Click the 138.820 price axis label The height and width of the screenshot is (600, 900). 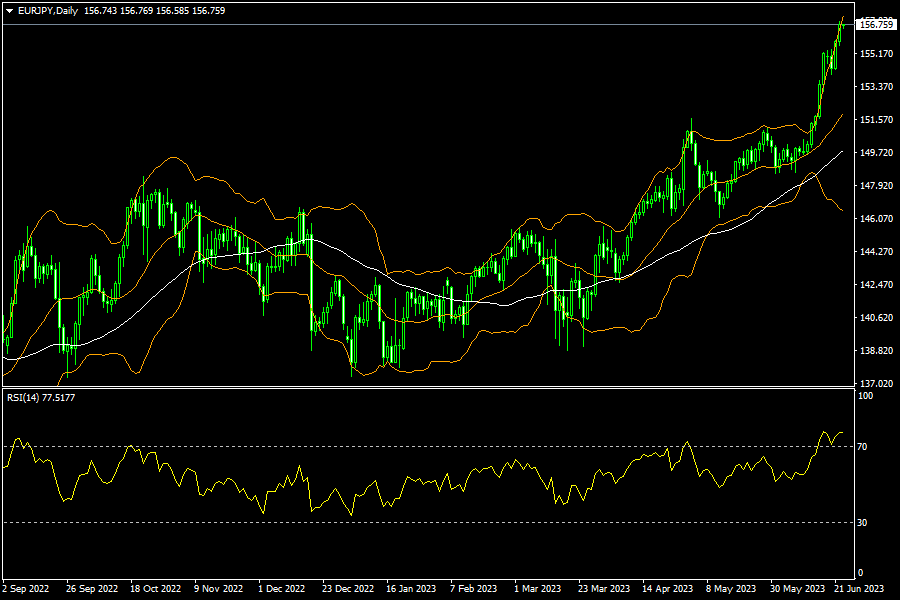click(x=876, y=350)
